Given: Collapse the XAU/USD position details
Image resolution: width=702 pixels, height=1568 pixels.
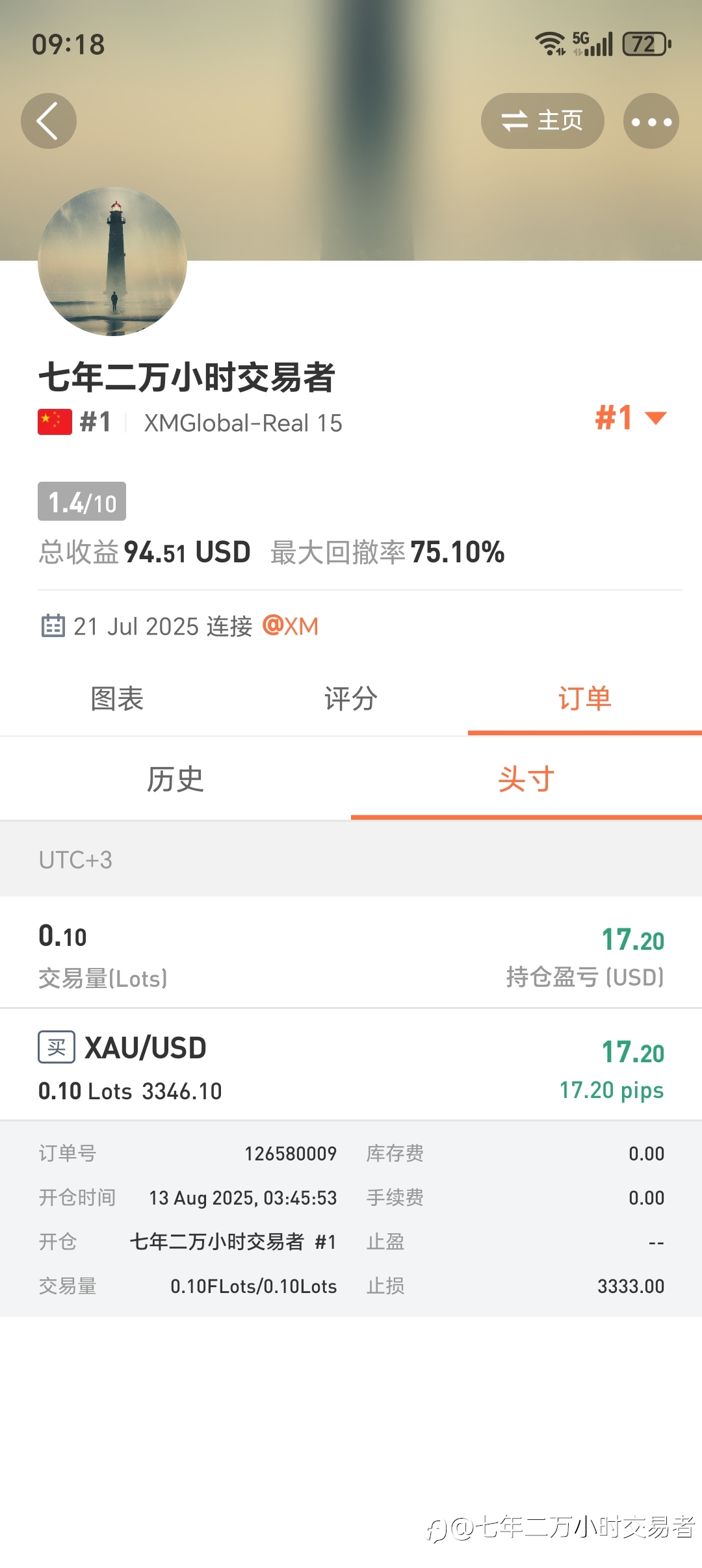Looking at the screenshot, I should pos(351,1064).
